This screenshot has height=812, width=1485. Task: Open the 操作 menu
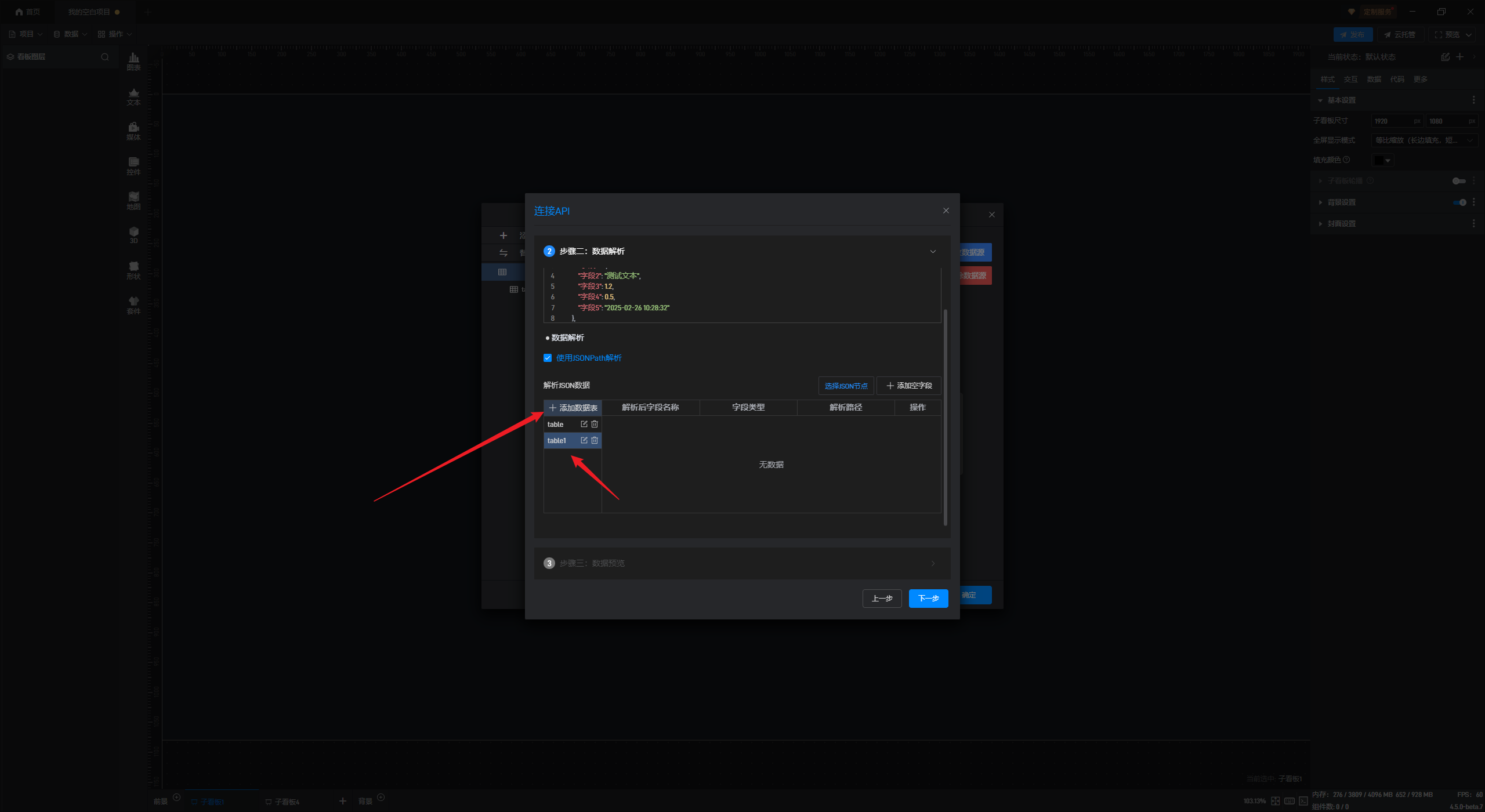(x=115, y=34)
